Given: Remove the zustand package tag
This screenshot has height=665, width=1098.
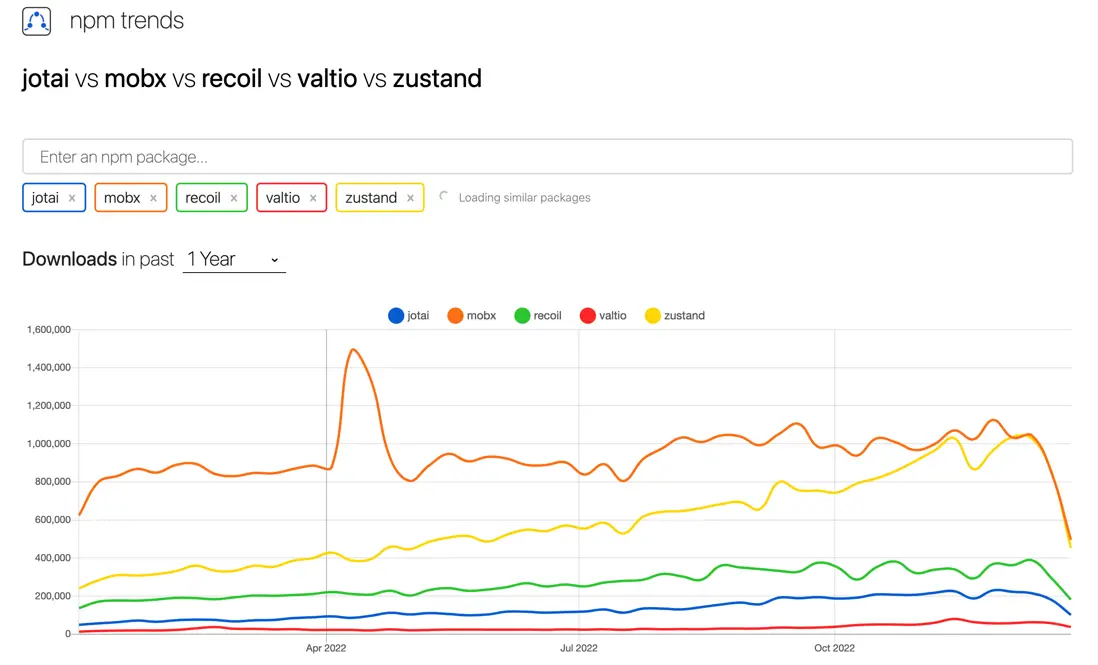Looking at the screenshot, I should pyautogui.click(x=410, y=198).
